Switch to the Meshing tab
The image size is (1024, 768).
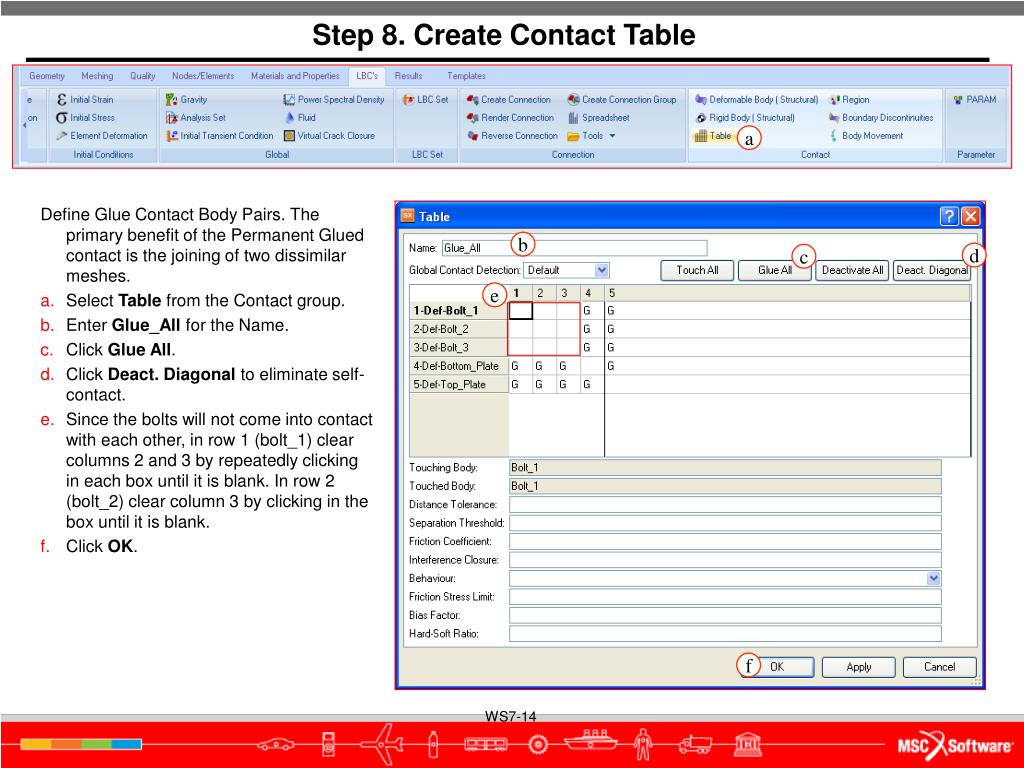[97, 76]
